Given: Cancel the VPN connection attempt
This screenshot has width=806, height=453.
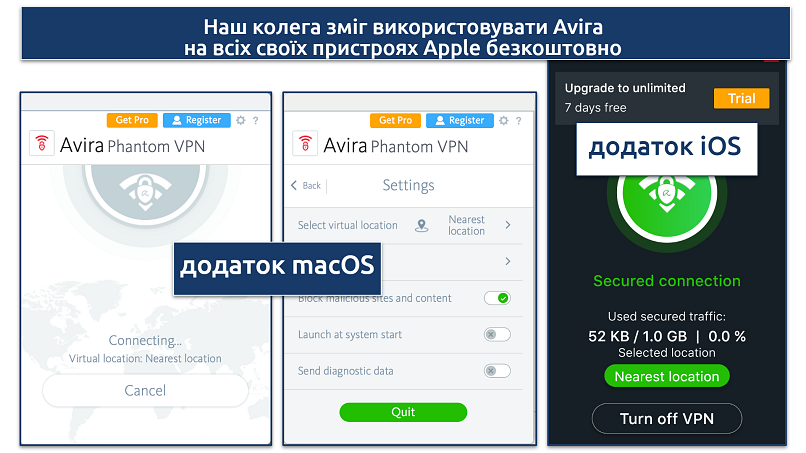Looking at the screenshot, I should 145,390.
